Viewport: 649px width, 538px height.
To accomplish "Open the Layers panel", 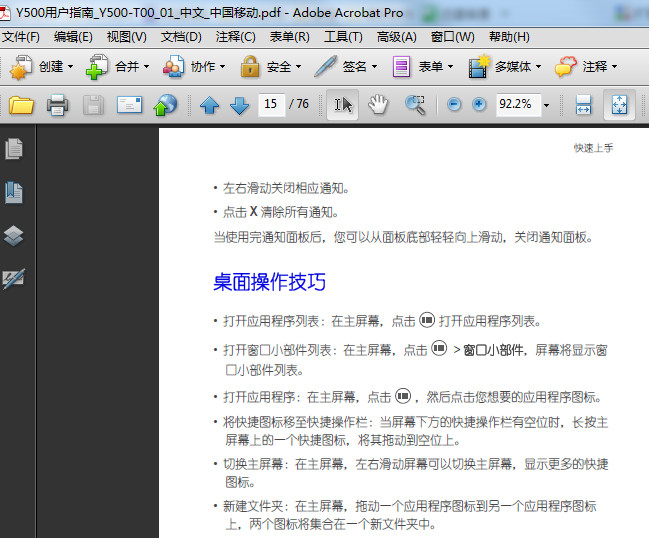I will point(14,236).
